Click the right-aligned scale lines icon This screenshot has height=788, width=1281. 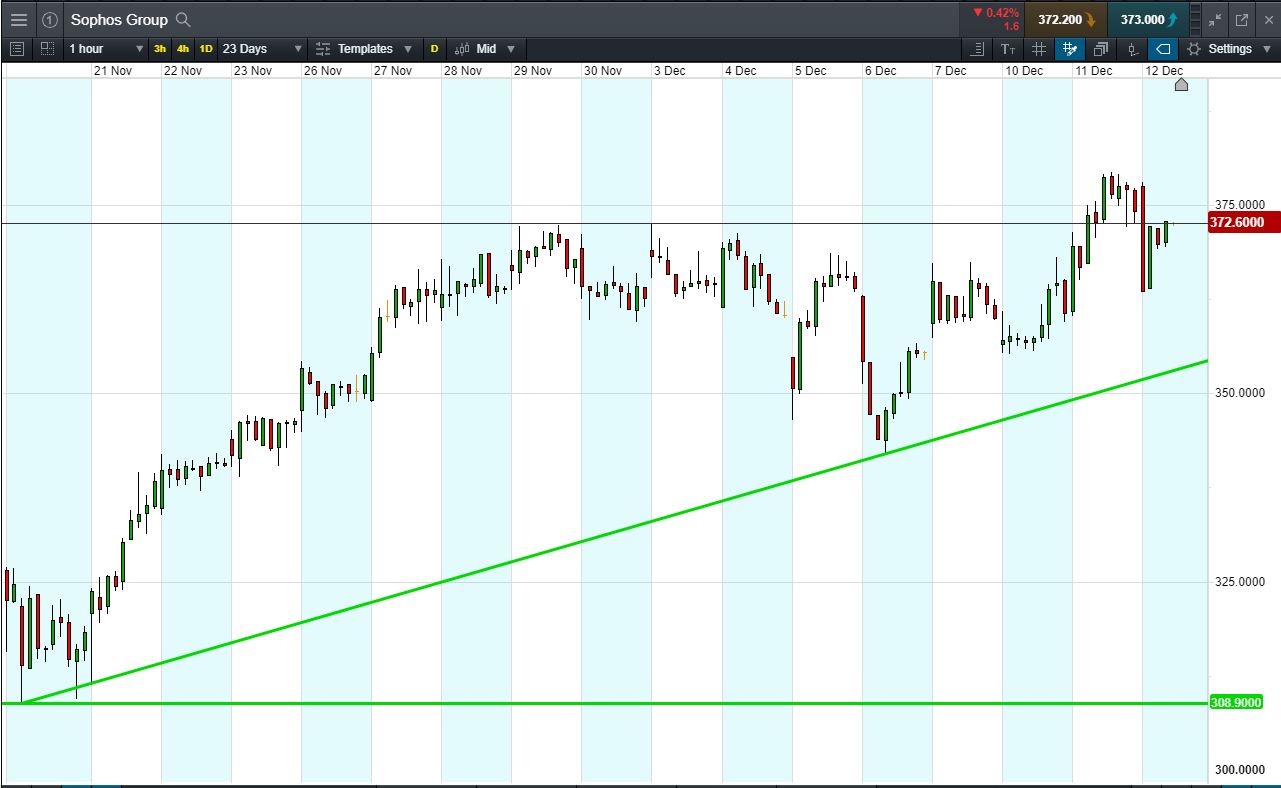click(x=978, y=49)
